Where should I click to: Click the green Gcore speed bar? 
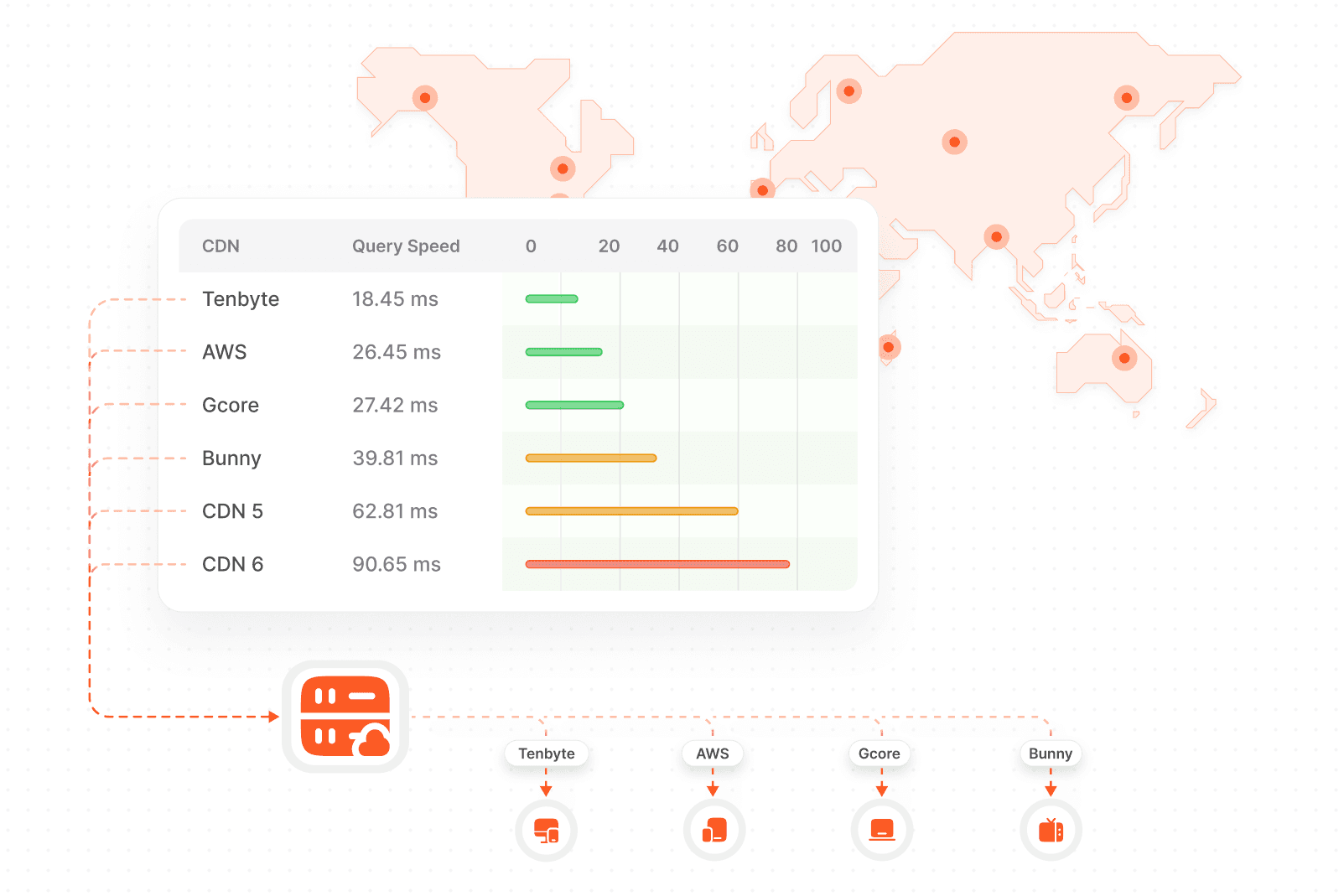(574, 406)
